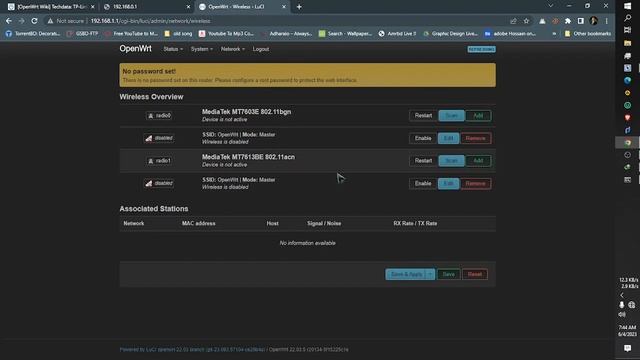Viewport: 640px width, 360px height.
Task: Click disabled badge under MT7603E radio
Action: (x=159, y=138)
